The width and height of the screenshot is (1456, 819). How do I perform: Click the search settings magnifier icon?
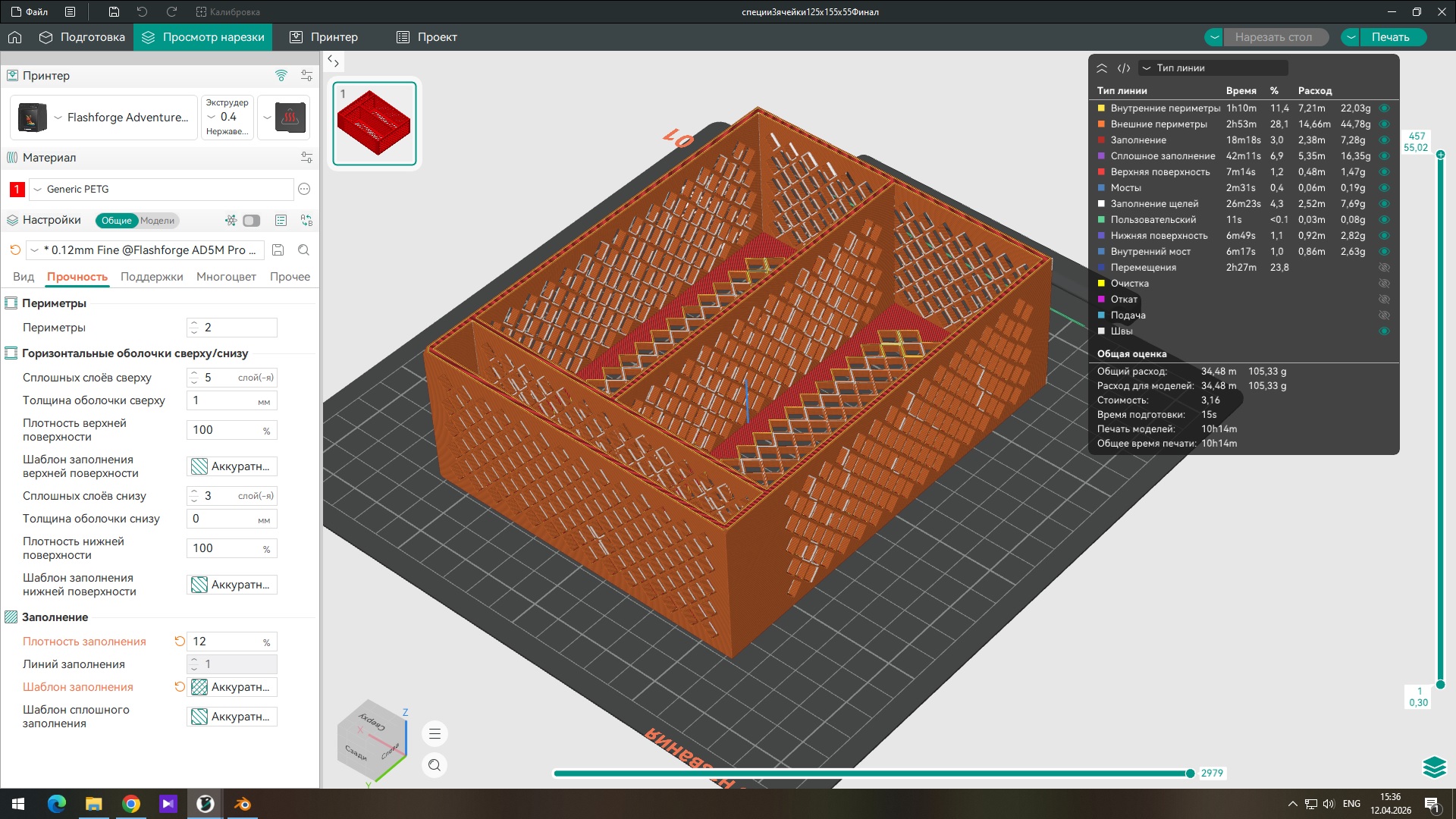pos(303,249)
